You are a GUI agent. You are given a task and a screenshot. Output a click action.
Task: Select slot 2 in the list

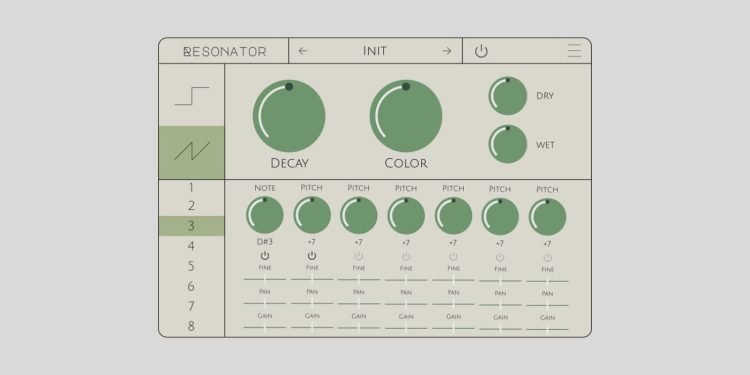pos(191,206)
